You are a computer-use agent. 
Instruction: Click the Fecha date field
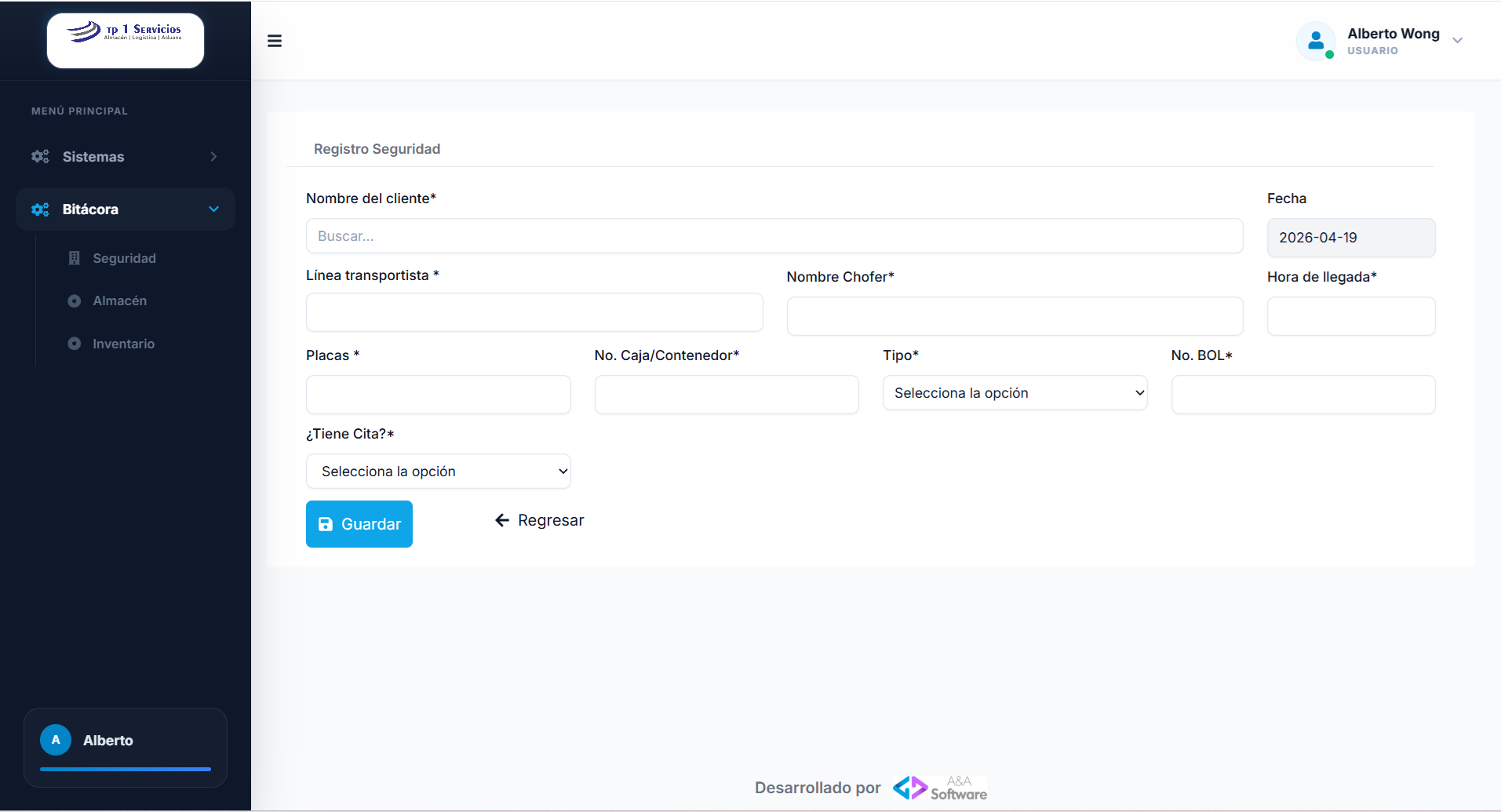pyautogui.click(x=1351, y=238)
